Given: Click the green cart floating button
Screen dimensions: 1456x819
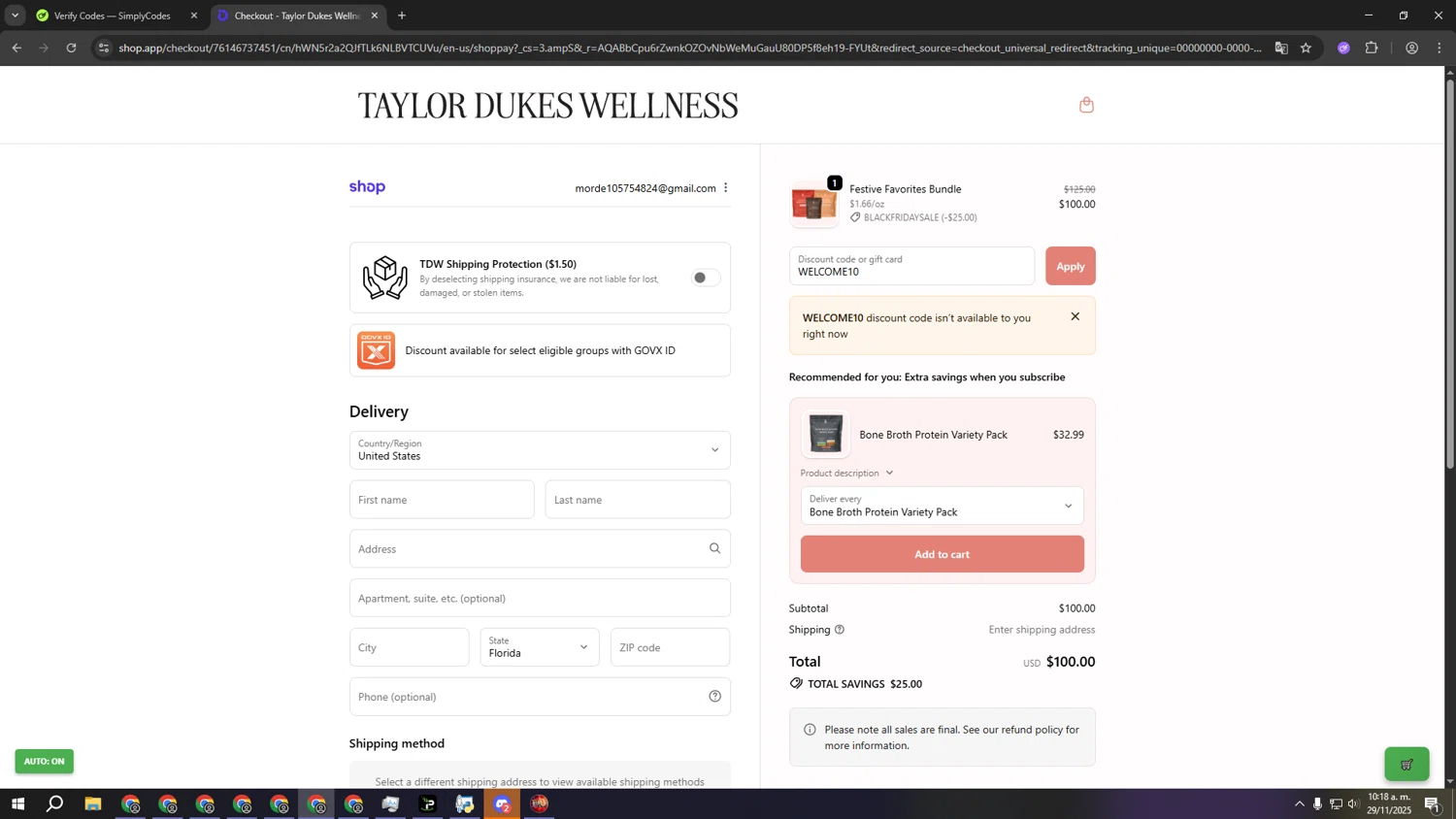Looking at the screenshot, I should coord(1406,764).
